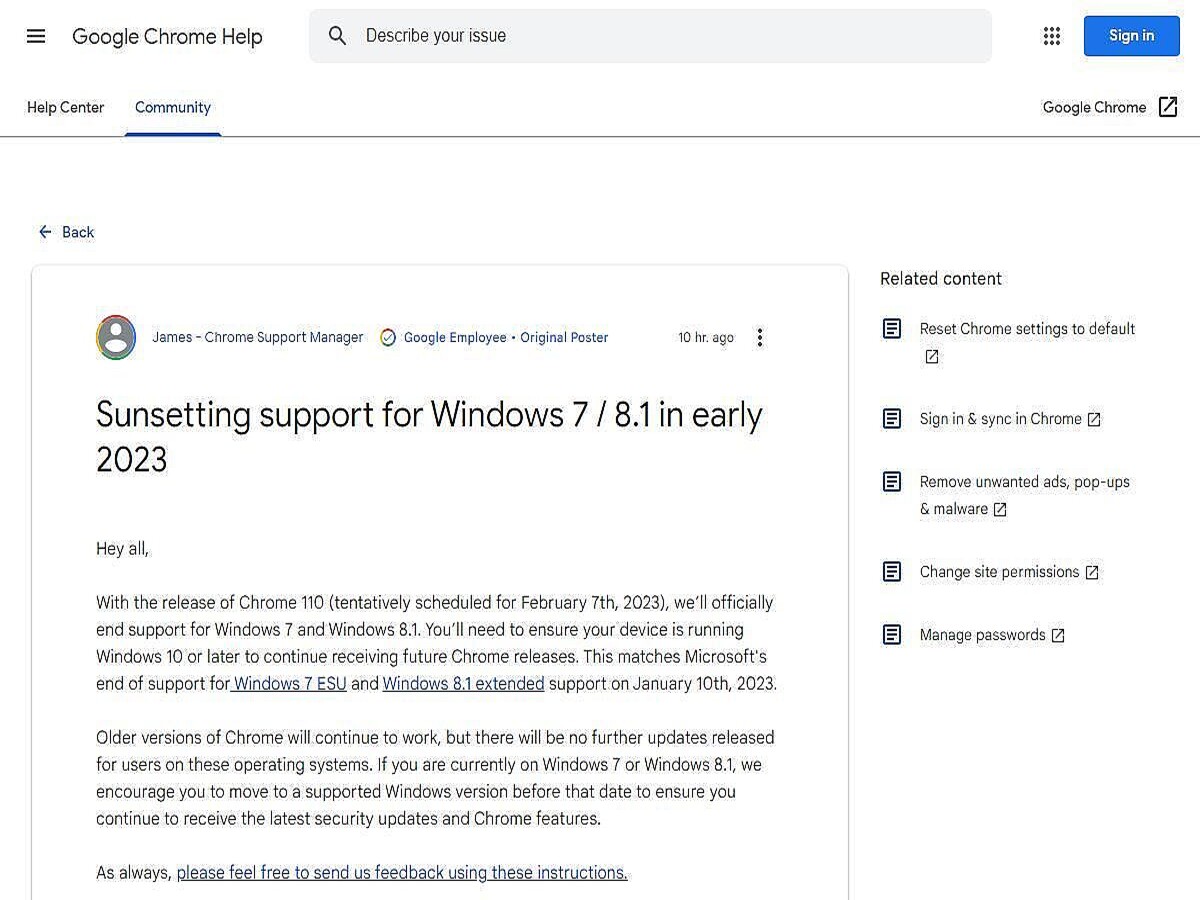Open the Google apps grid
The image size is (1200, 900).
click(x=1051, y=36)
